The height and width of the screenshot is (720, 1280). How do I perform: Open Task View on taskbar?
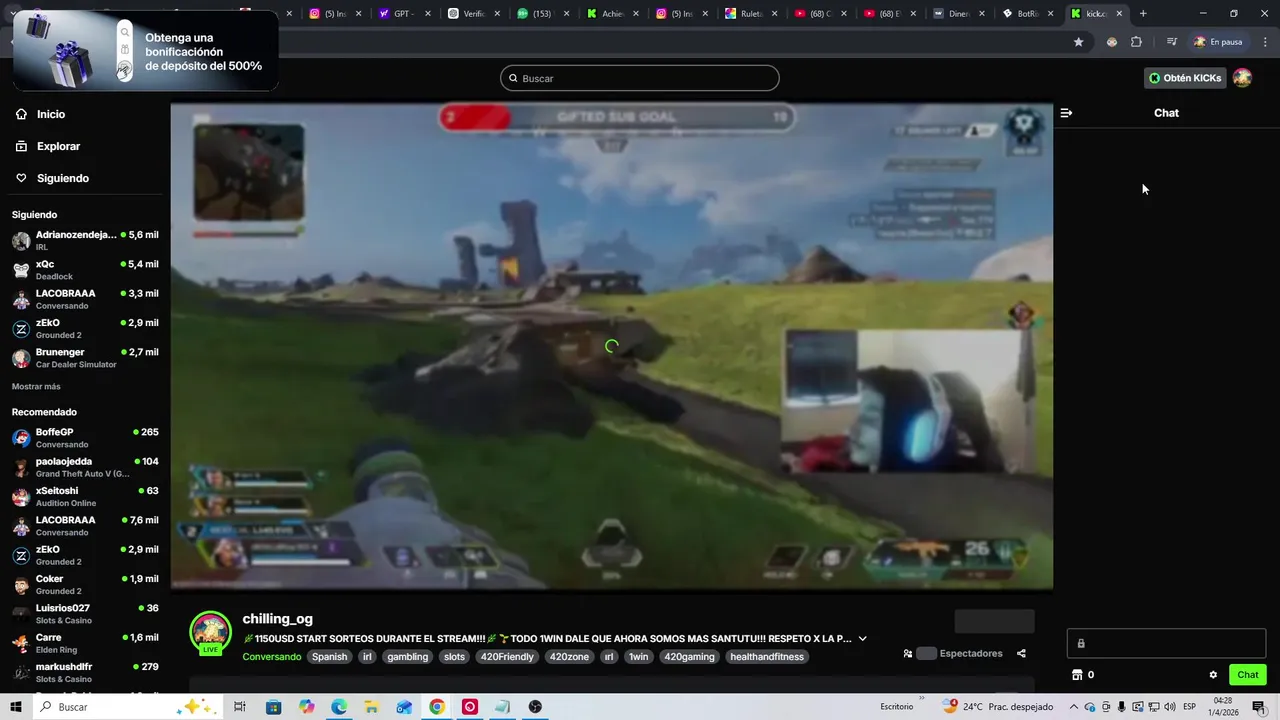(x=240, y=707)
